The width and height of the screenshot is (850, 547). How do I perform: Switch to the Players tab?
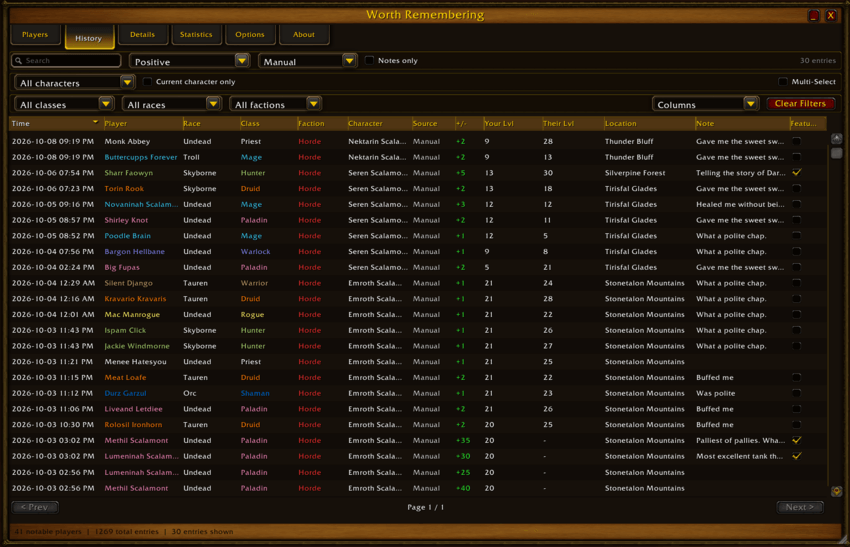pos(35,35)
